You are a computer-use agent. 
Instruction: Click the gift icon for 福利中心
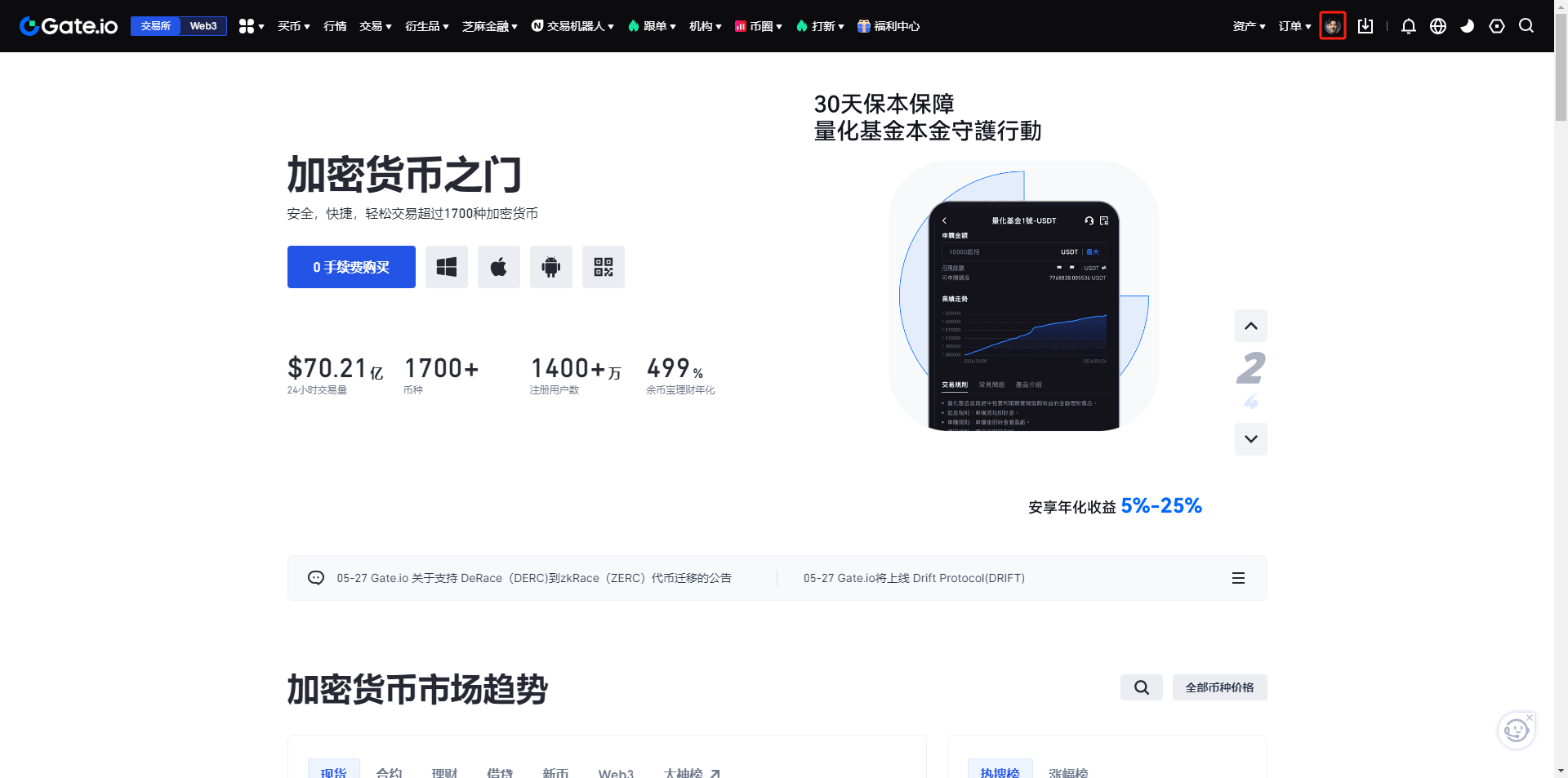[x=864, y=26]
